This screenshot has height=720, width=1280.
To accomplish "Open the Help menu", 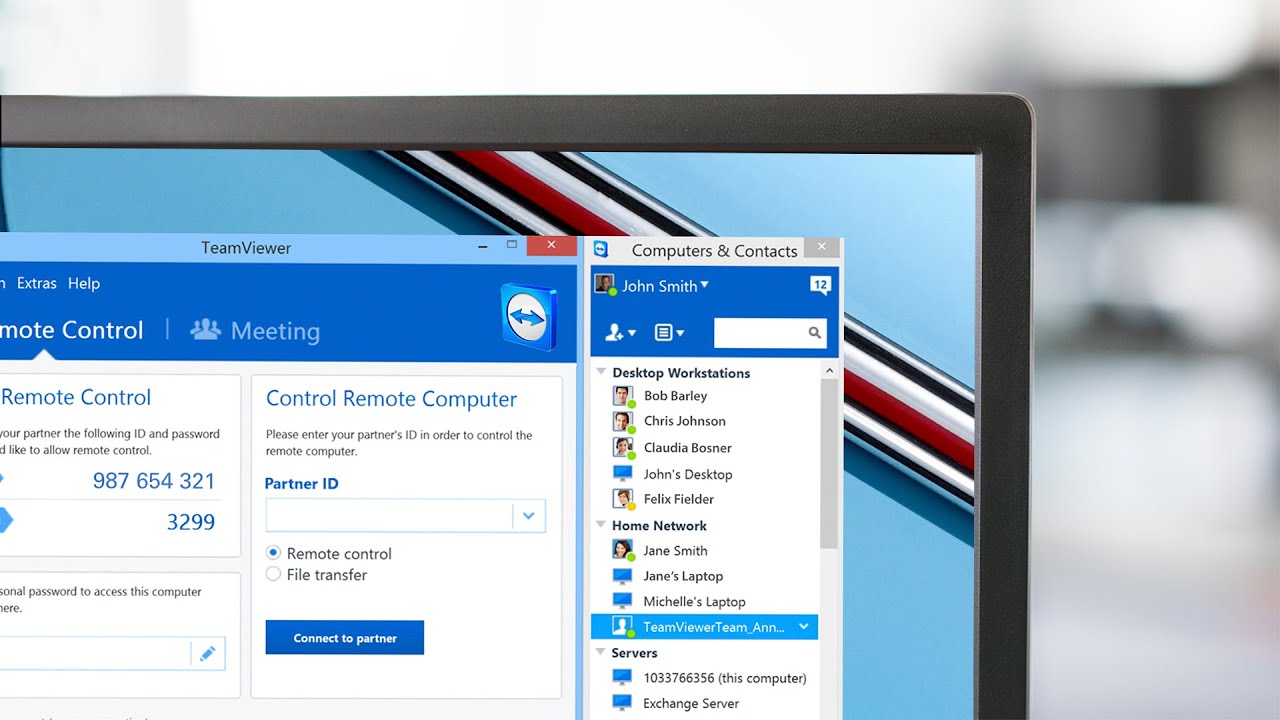I will click(84, 283).
